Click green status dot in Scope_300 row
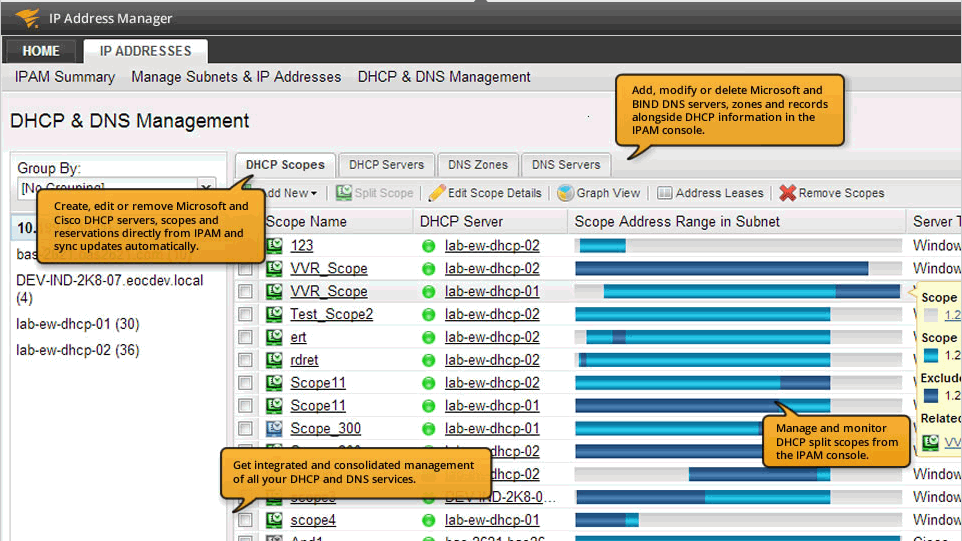This screenshot has height=541, width=962. [x=428, y=429]
